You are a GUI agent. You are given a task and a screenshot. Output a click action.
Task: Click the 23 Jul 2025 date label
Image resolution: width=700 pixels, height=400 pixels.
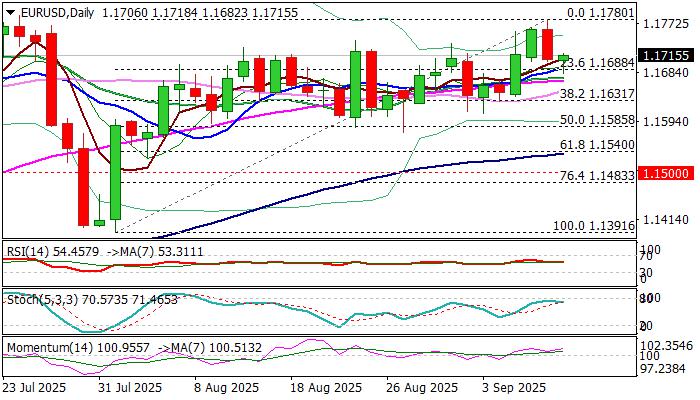[34, 387]
